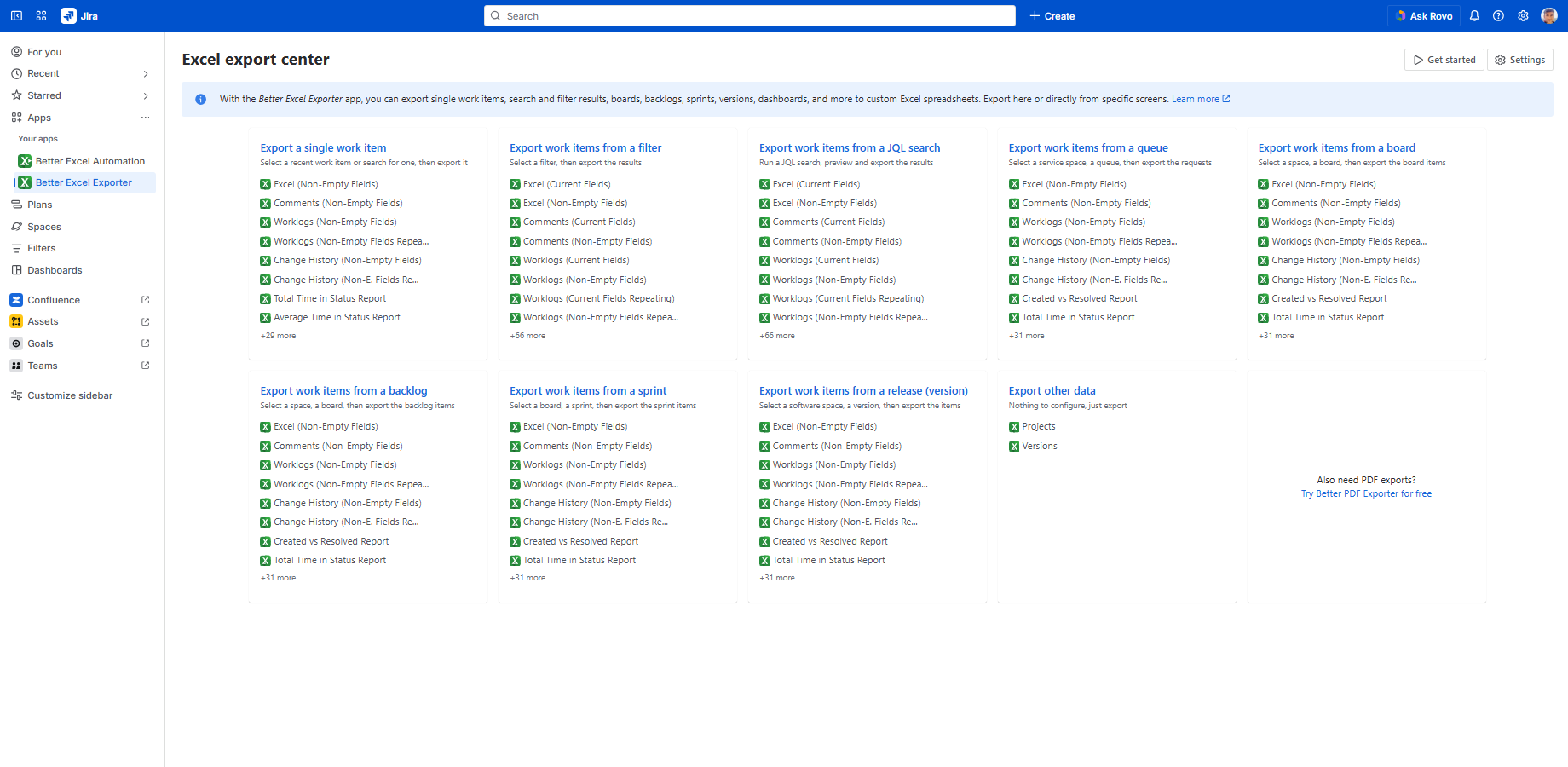Open Try Better PDF Exporter link
This screenshot has height=767, width=1568.
click(1366, 493)
